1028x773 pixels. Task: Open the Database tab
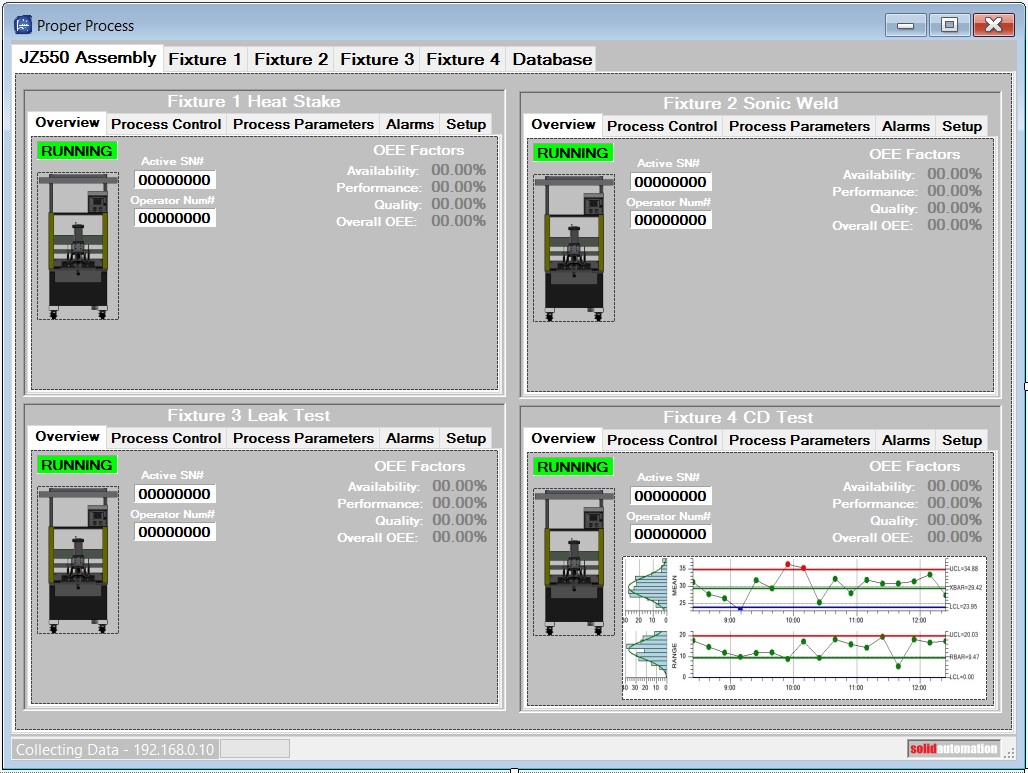pos(552,59)
